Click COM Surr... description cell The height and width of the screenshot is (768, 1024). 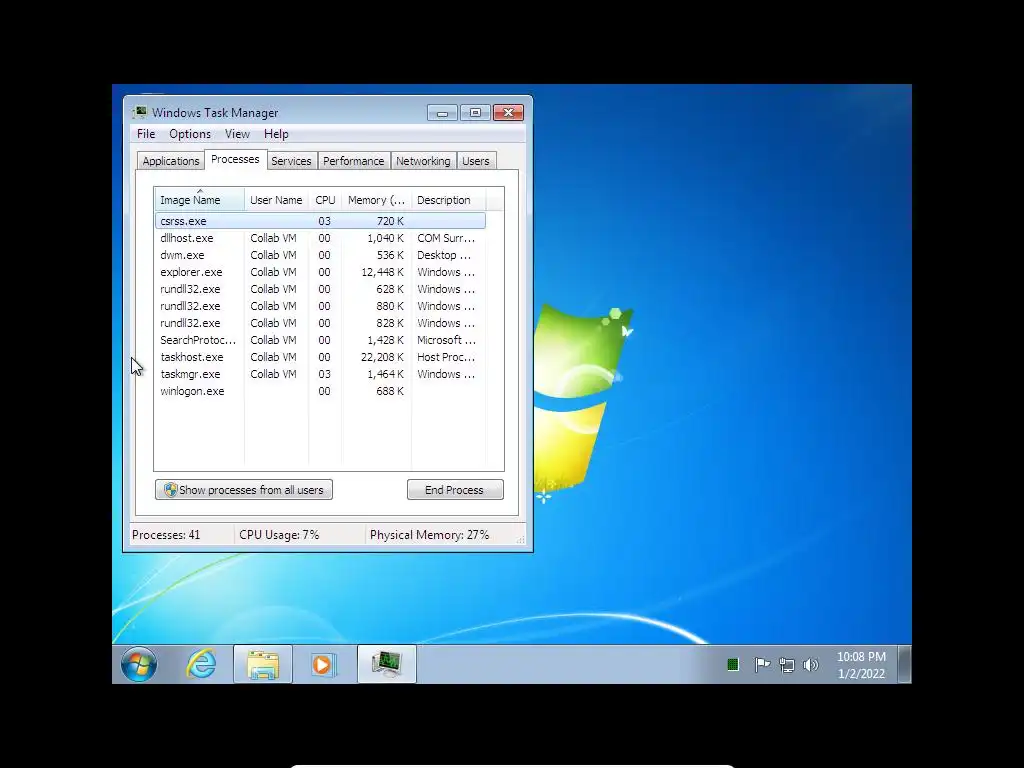[446, 238]
